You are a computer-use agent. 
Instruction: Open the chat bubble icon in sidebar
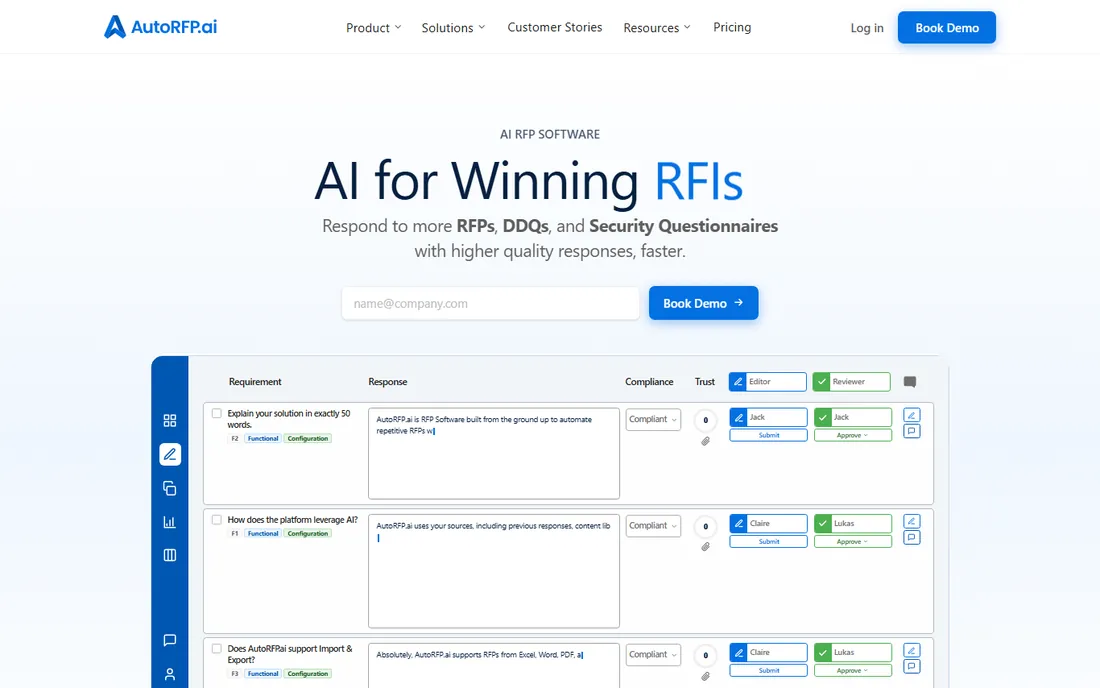point(170,640)
